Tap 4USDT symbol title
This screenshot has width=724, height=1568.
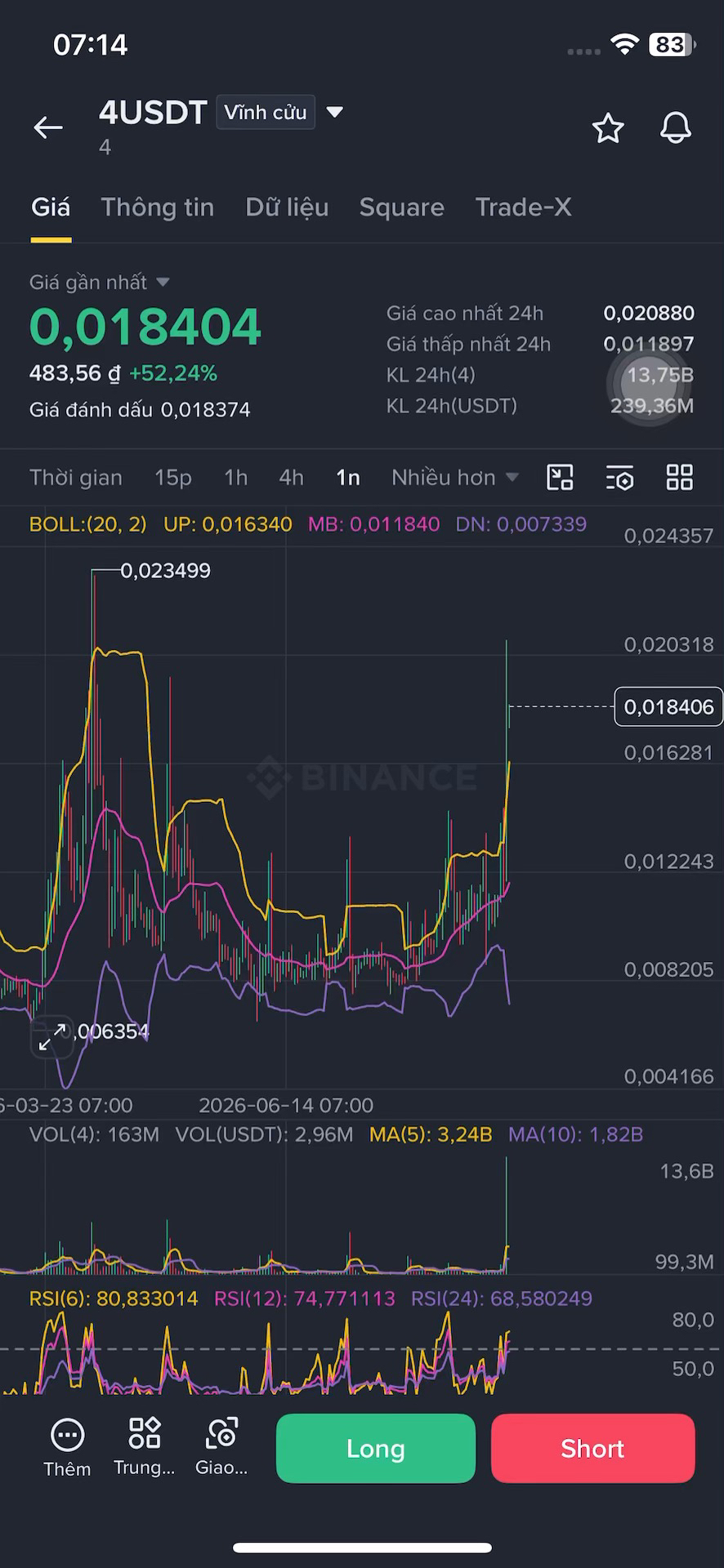[153, 113]
